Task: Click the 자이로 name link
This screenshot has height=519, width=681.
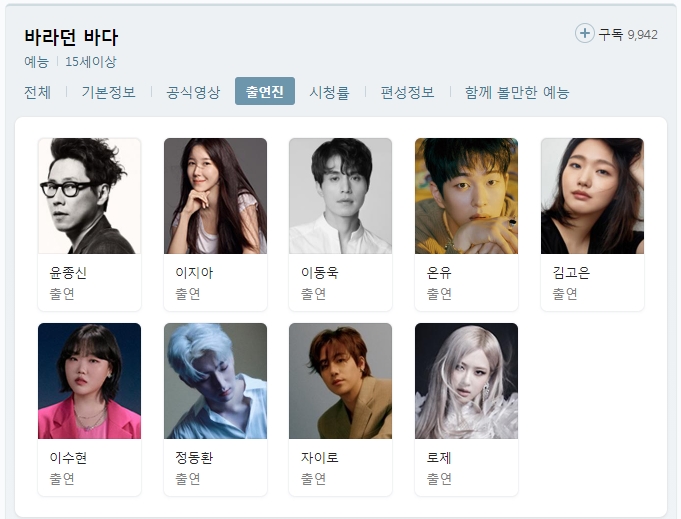Action: coord(320,457)
